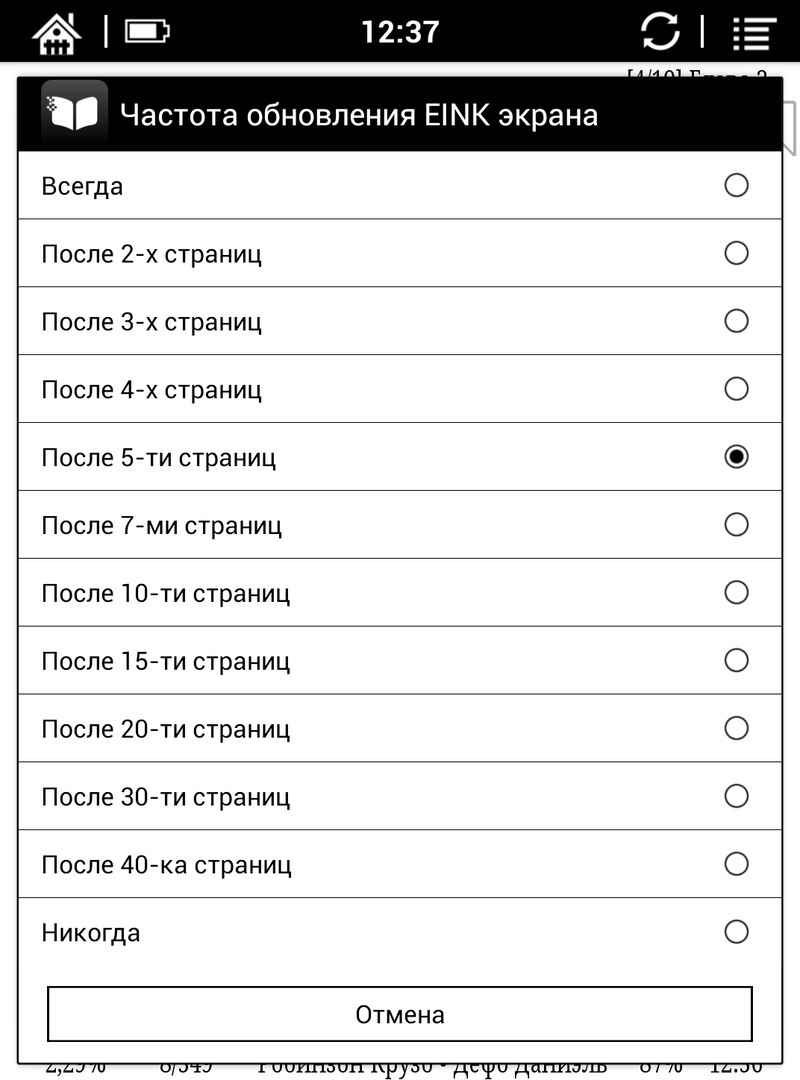The image size is (800, 1080).
Task: Select "После 10-ти страниц" refresh option
Action: coord(736,593)
